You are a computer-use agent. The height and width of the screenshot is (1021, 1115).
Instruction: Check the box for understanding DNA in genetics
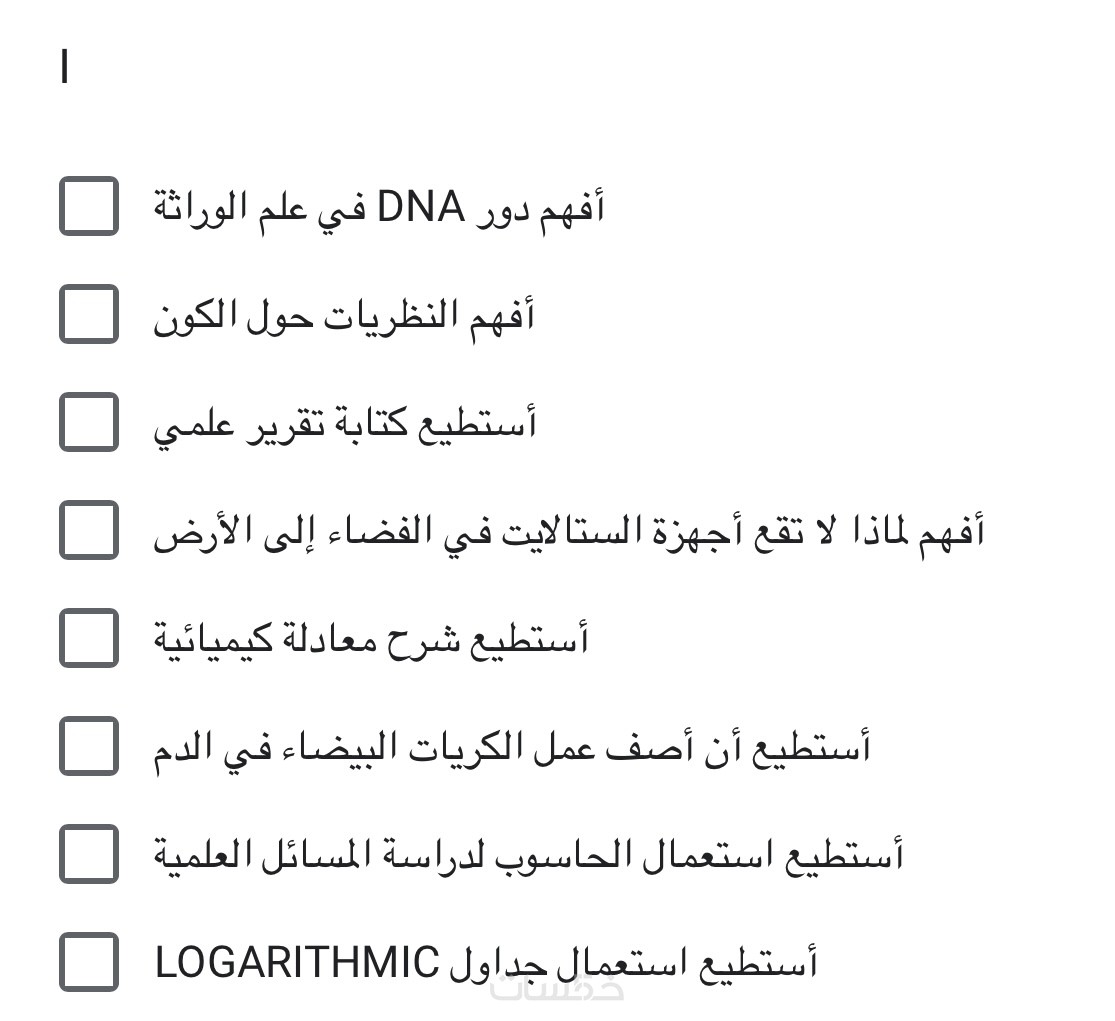[x=89, y=206]
